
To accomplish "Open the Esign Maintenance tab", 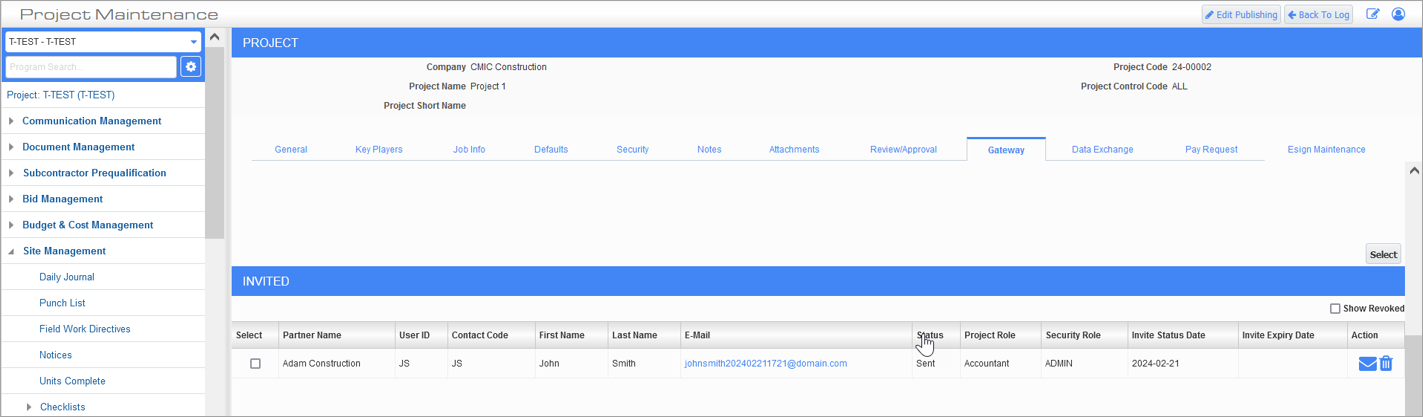I will click(1326, 149).
